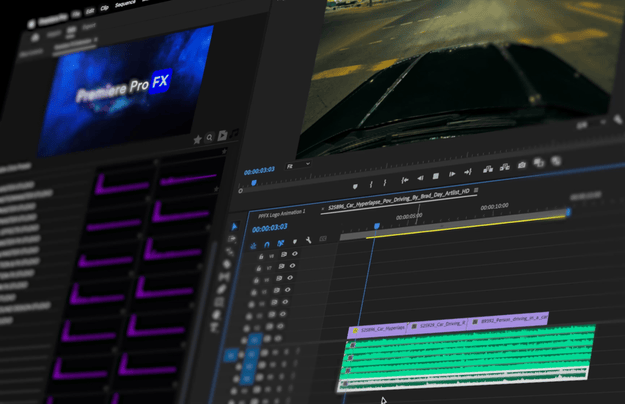Click the music note icon under preview
The width and height of the screenshot is (625, 404).
[x=235, y=133]
